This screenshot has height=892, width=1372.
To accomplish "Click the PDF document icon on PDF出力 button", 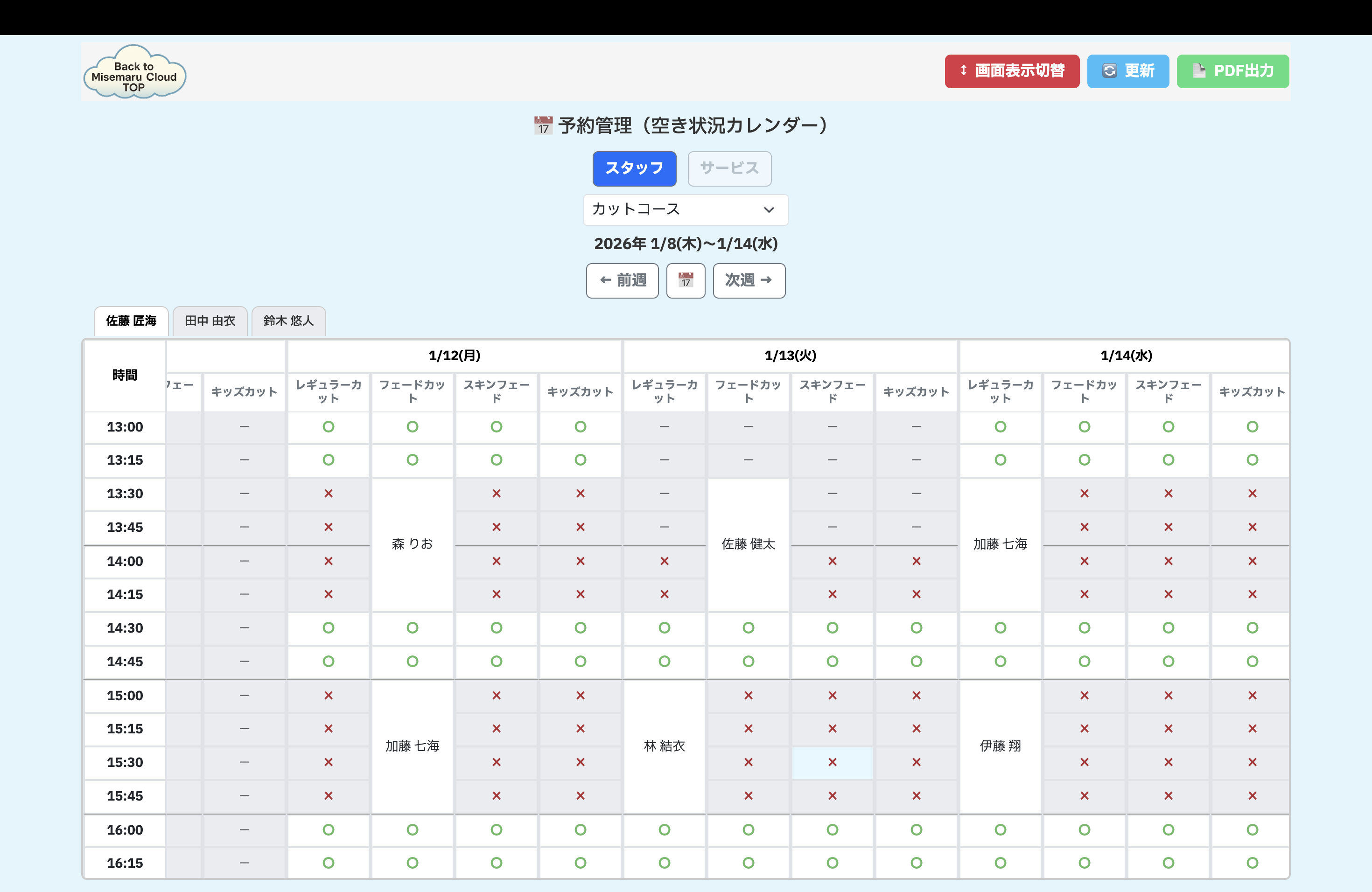I will (x=1200, y=71).
